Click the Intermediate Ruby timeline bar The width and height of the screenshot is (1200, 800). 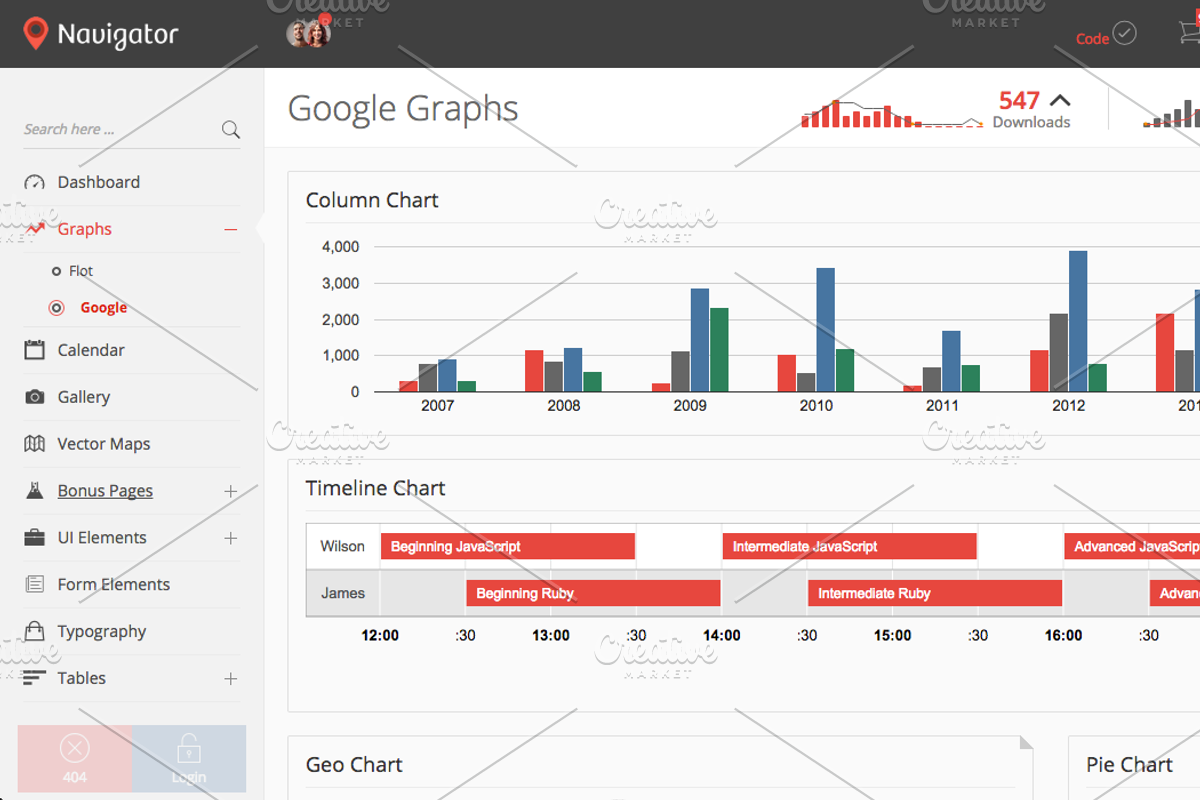pyautogui.click(x=935, y=593)
